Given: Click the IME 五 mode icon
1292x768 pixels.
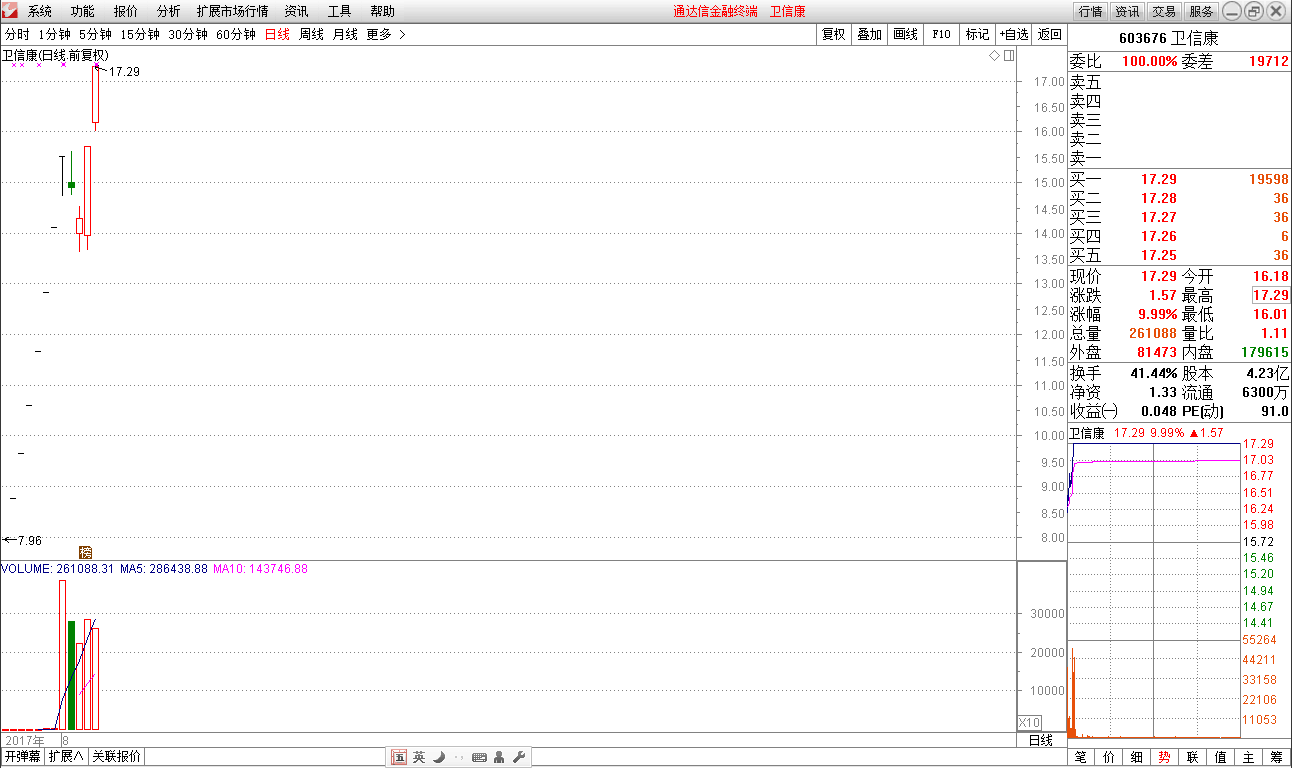Looking at the screenshot, I should [399, 757].
